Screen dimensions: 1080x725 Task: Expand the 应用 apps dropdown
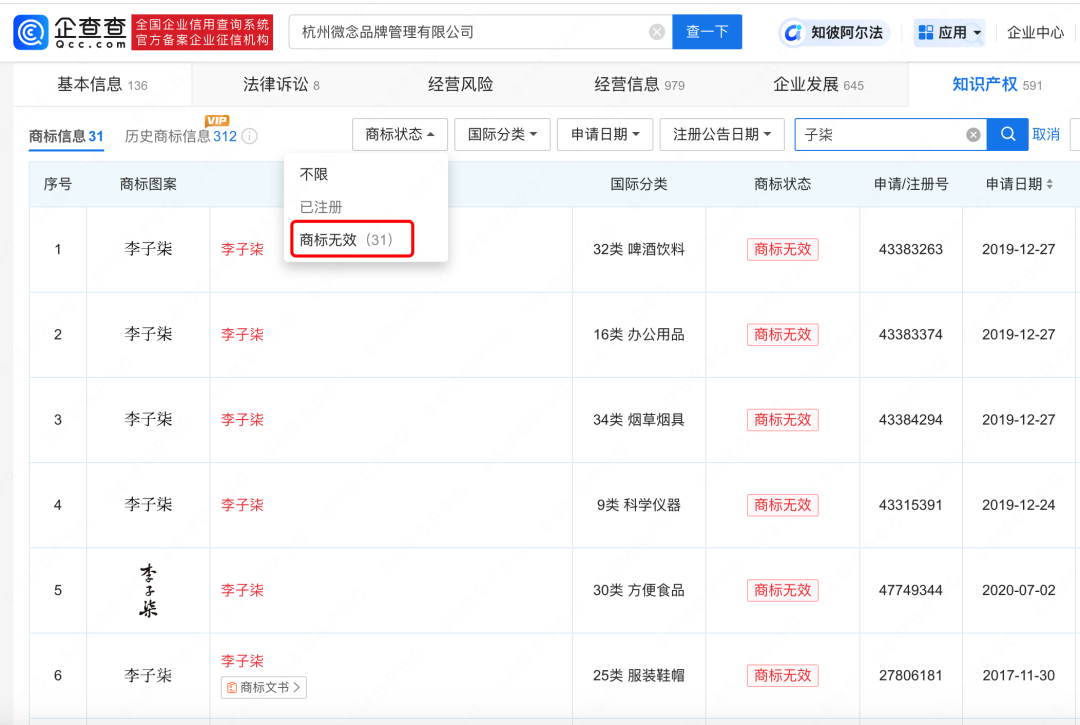(949, 32)
